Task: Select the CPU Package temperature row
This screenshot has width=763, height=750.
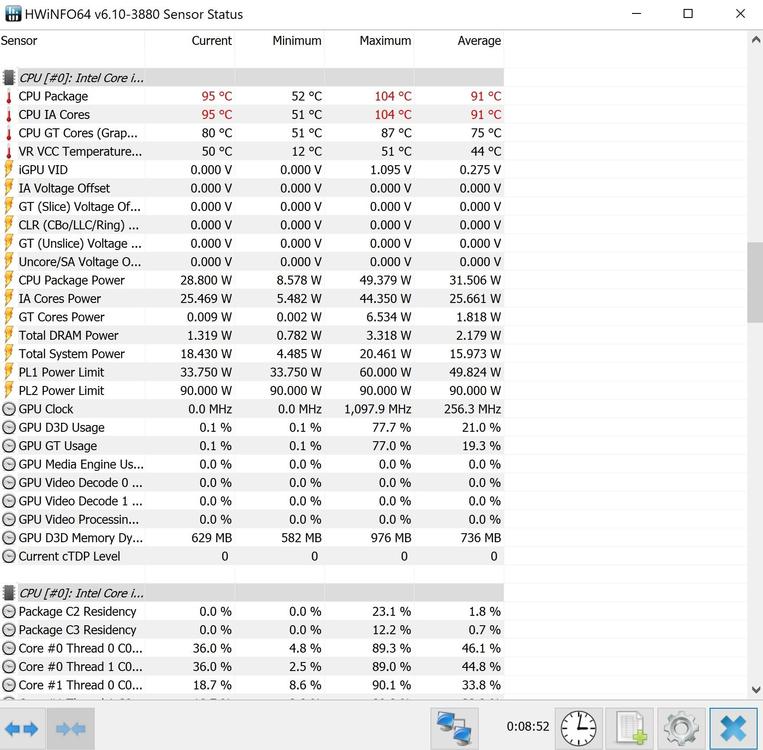Action: (x=53, y=97)
